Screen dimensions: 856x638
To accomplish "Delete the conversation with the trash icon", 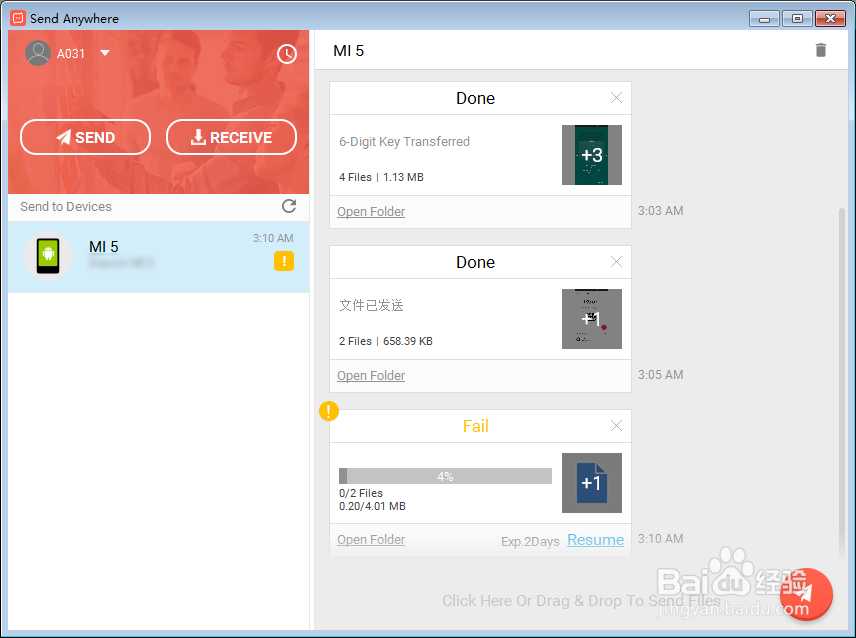I will [821, 50].
